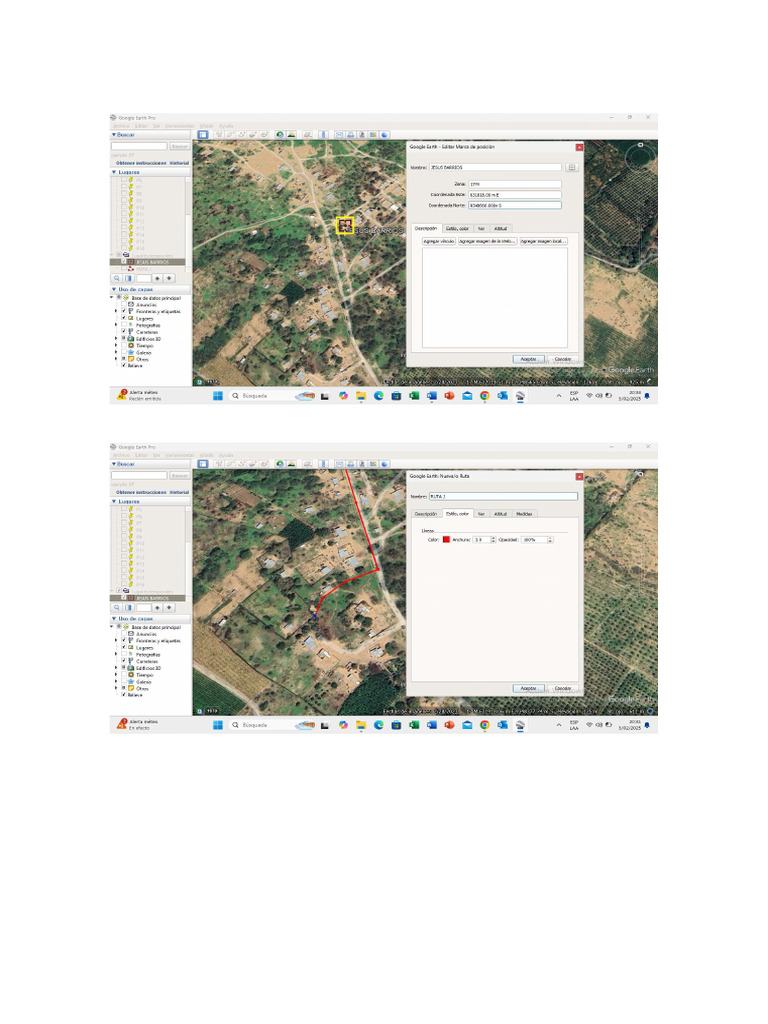768x1024 pixels.
Task: Toggle Lugares layer checkbox in lower screenshot
Action: pyautogui.click(x=124, y=647)
